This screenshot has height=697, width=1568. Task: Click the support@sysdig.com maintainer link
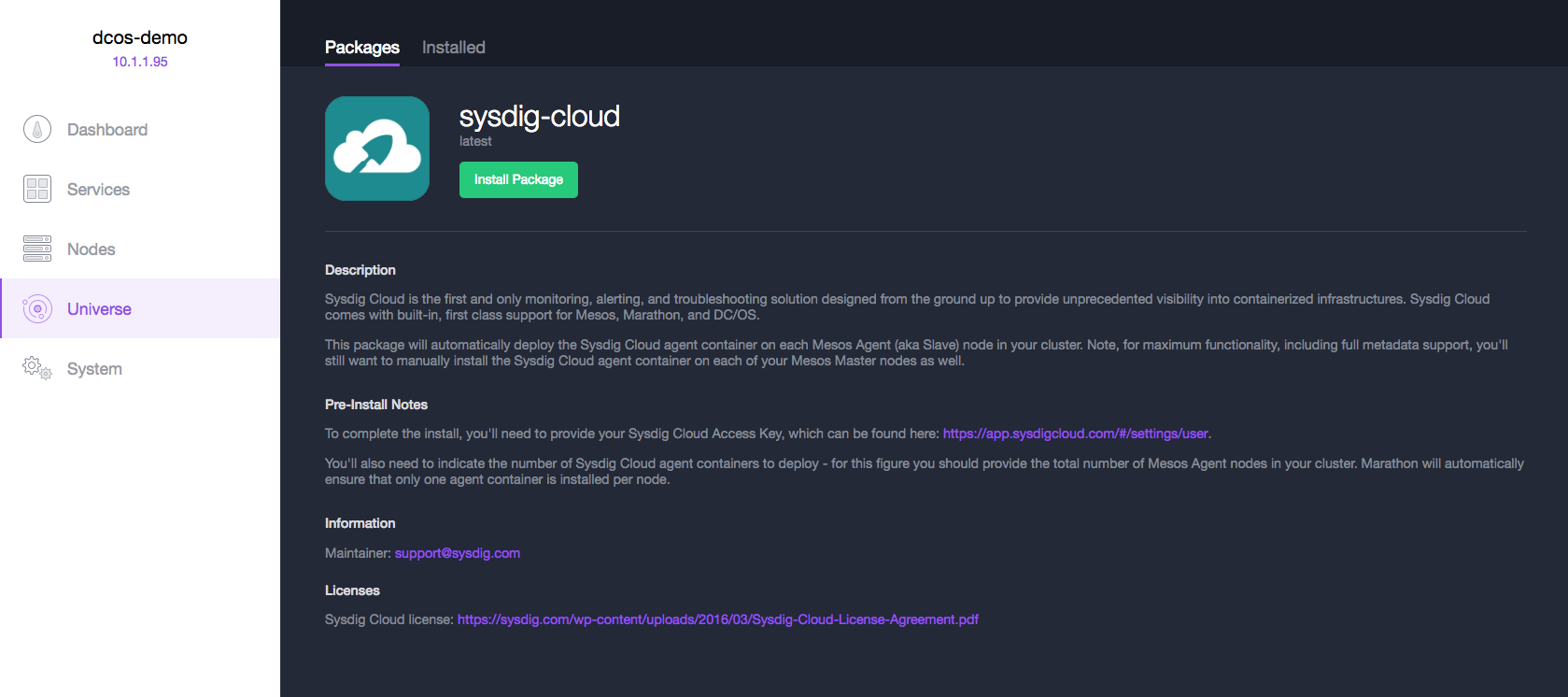(458, 553)
